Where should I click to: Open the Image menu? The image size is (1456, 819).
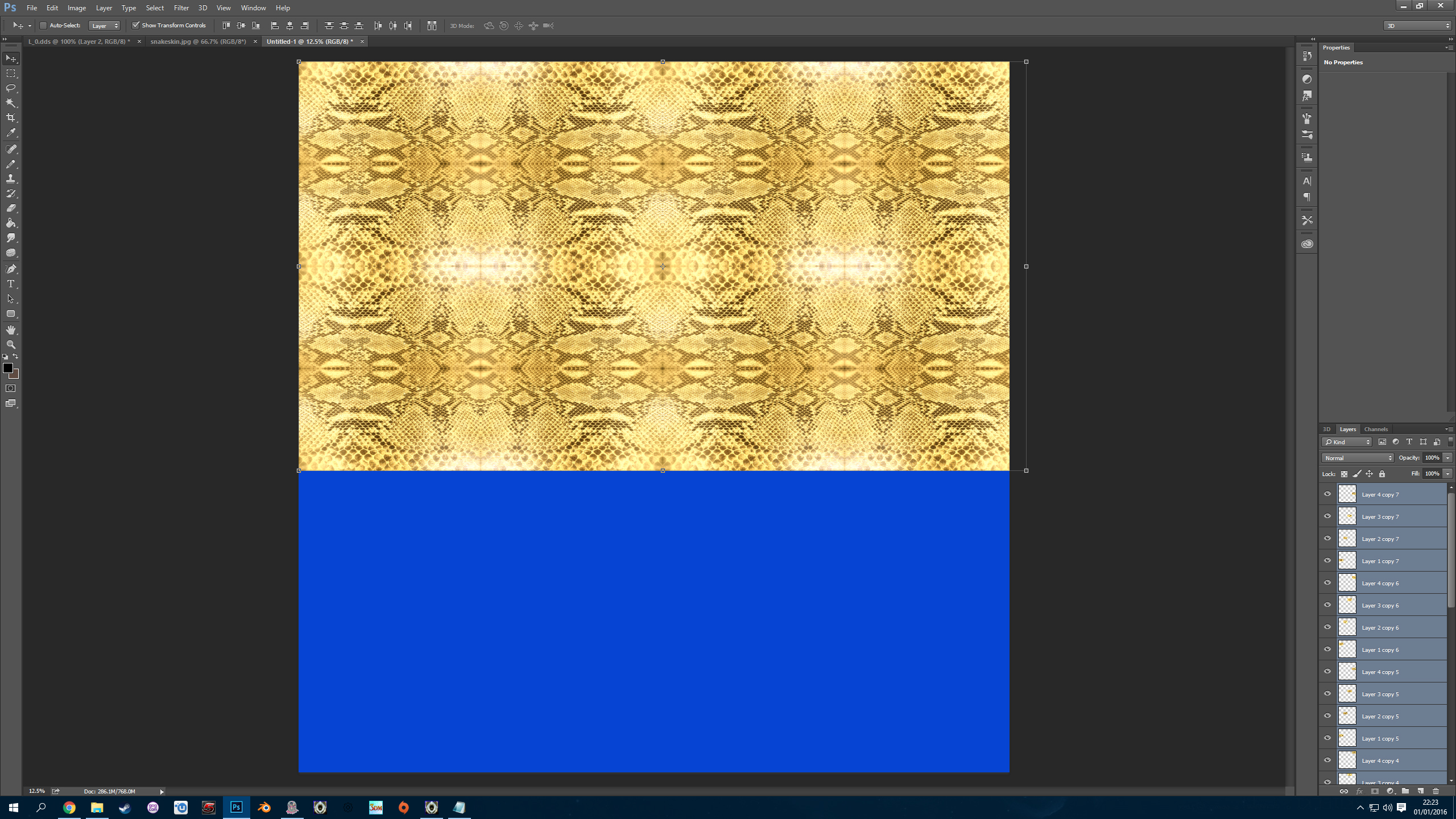(x=77, y=8)
